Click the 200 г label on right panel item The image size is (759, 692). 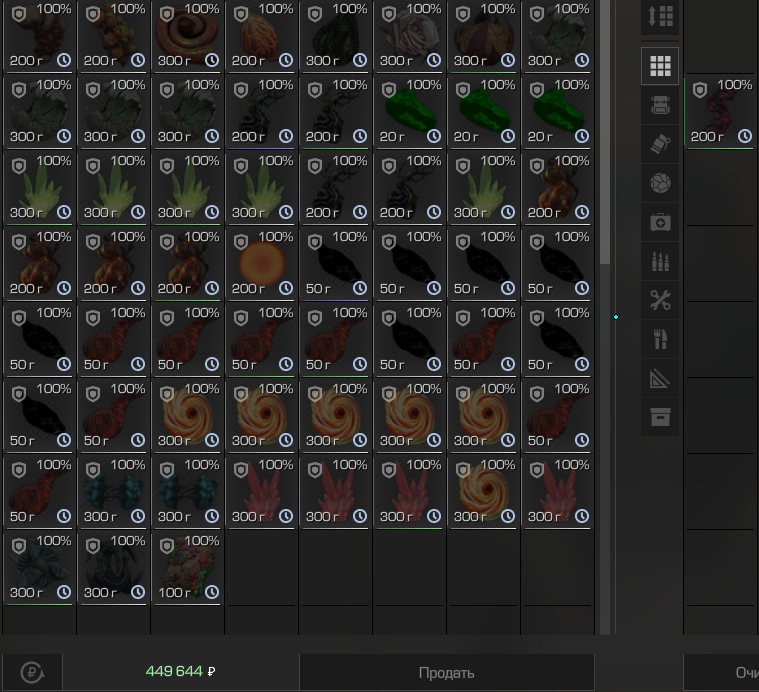707,137
